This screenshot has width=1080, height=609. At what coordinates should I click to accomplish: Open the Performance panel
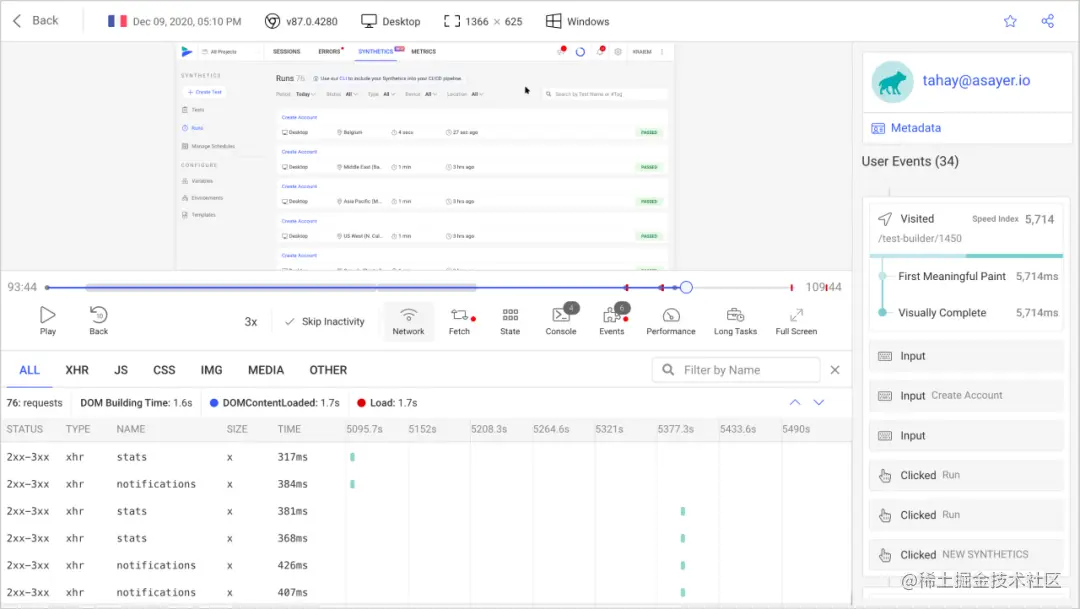(671, 321)
